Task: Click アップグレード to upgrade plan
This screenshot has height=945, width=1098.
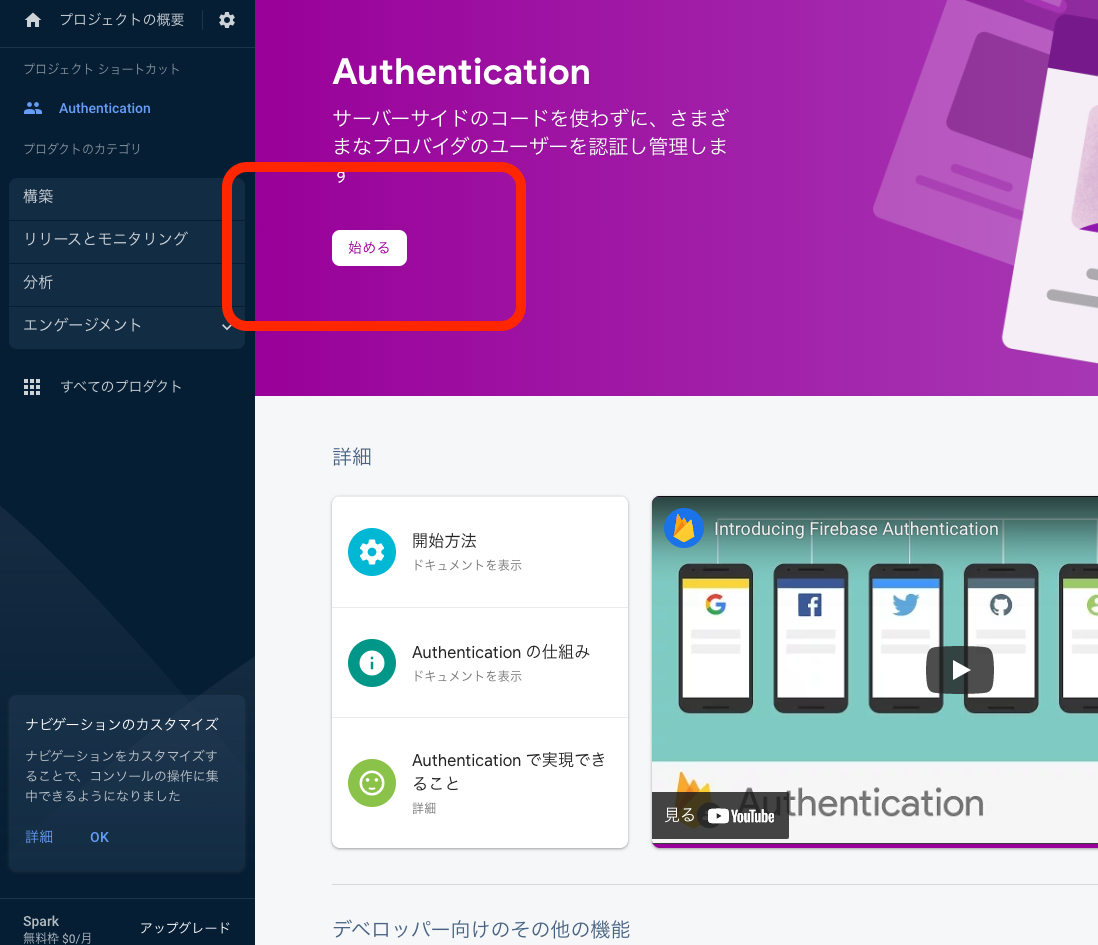Action: point(185,928)
